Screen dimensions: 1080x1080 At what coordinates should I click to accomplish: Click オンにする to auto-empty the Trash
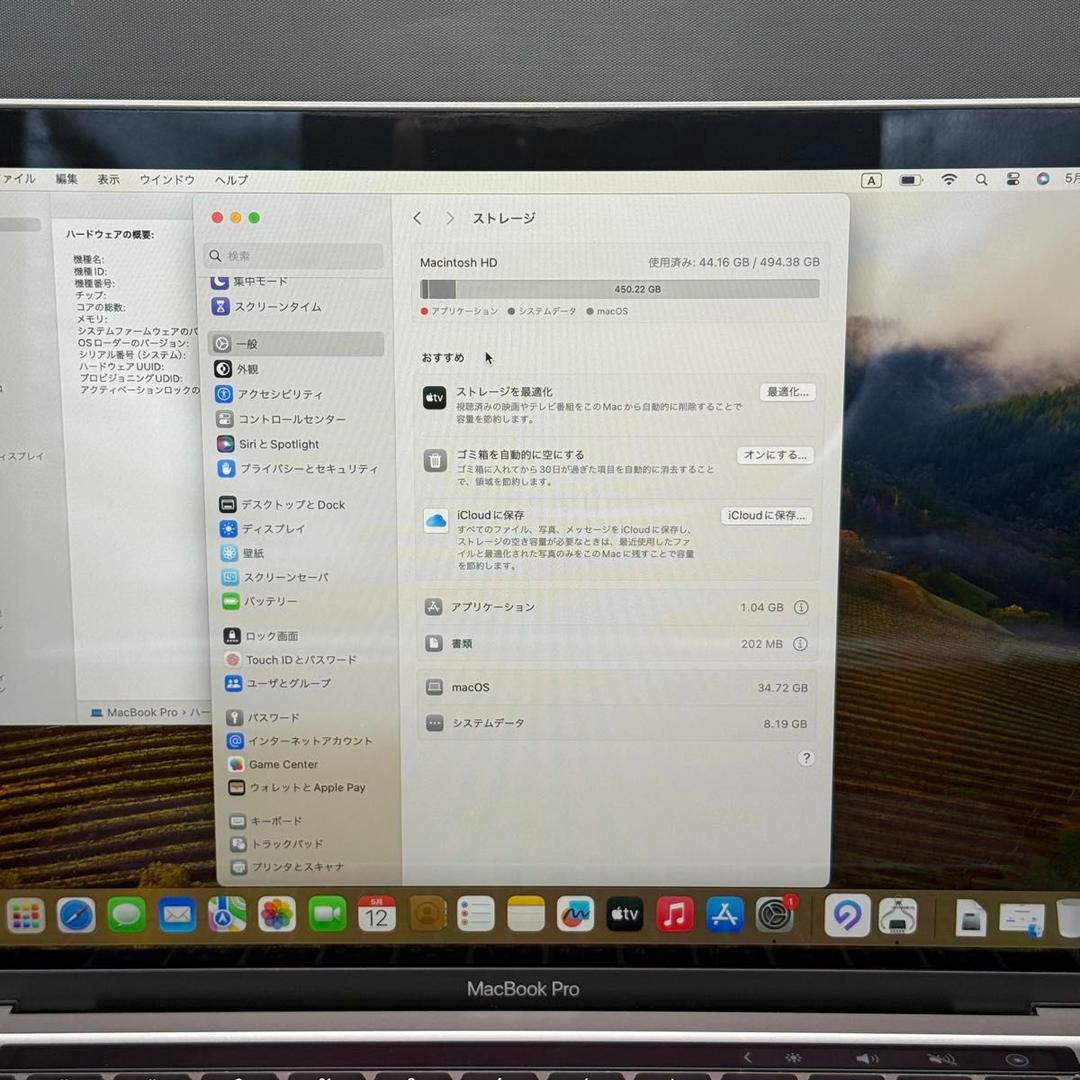point(775,455)
